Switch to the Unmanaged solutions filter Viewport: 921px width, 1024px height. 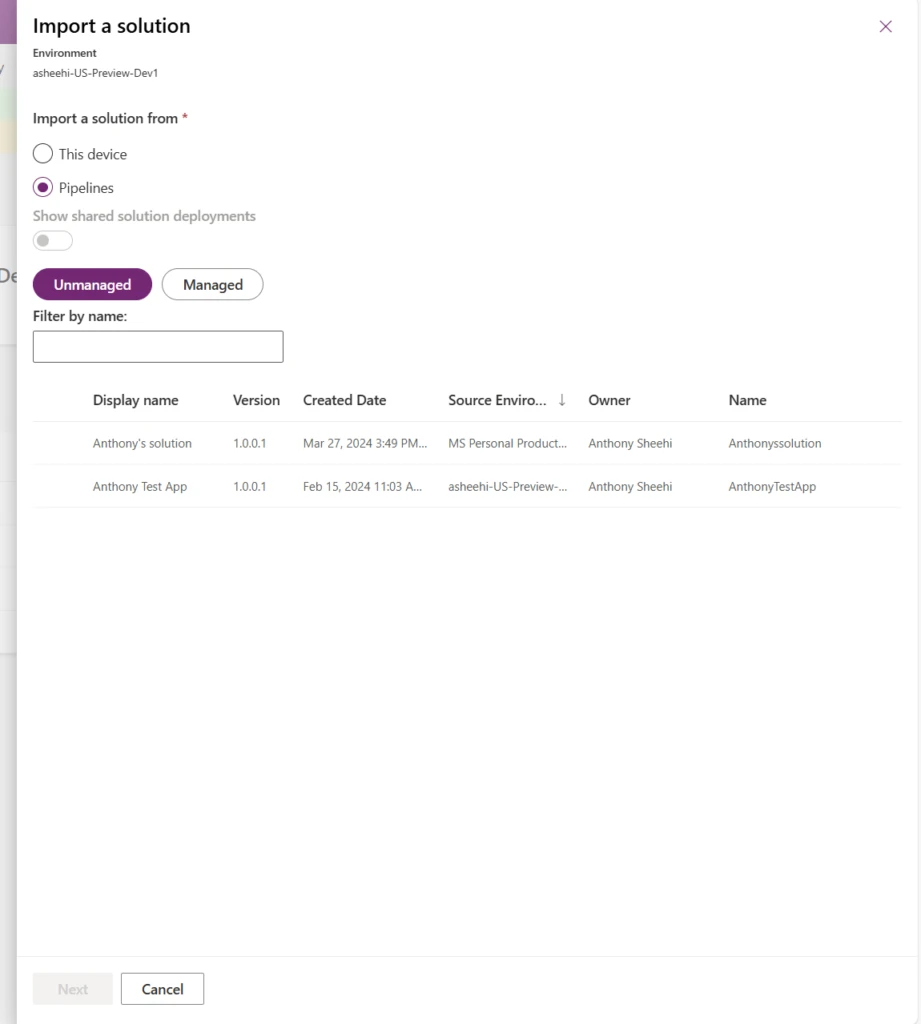[92, 285]
